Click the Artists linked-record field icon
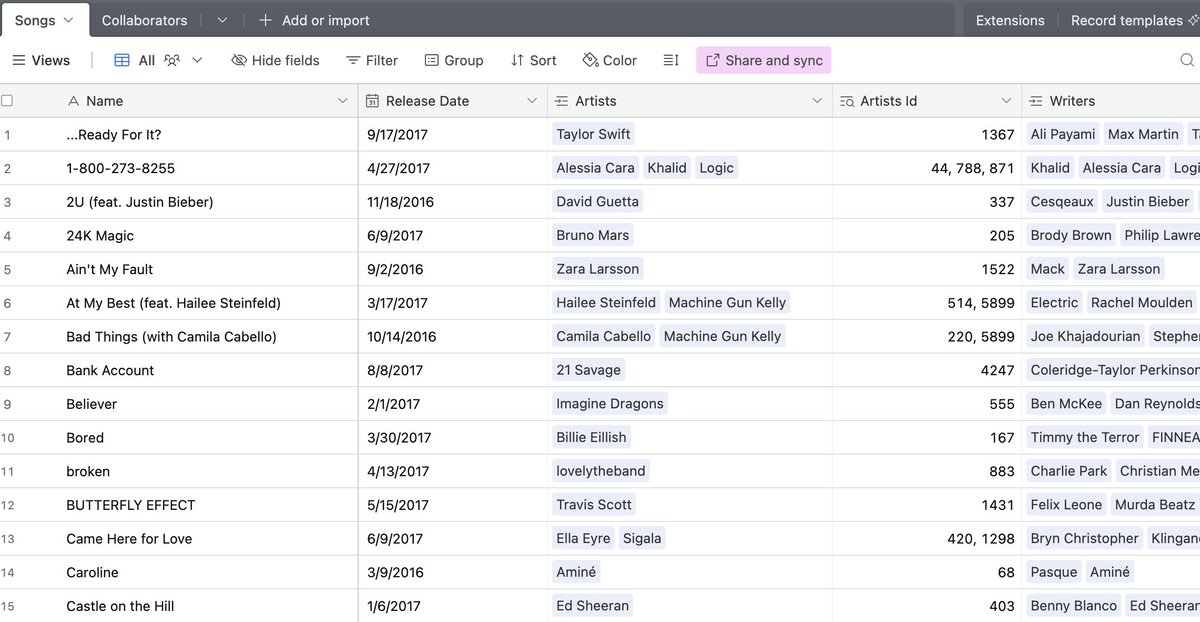 562,101
